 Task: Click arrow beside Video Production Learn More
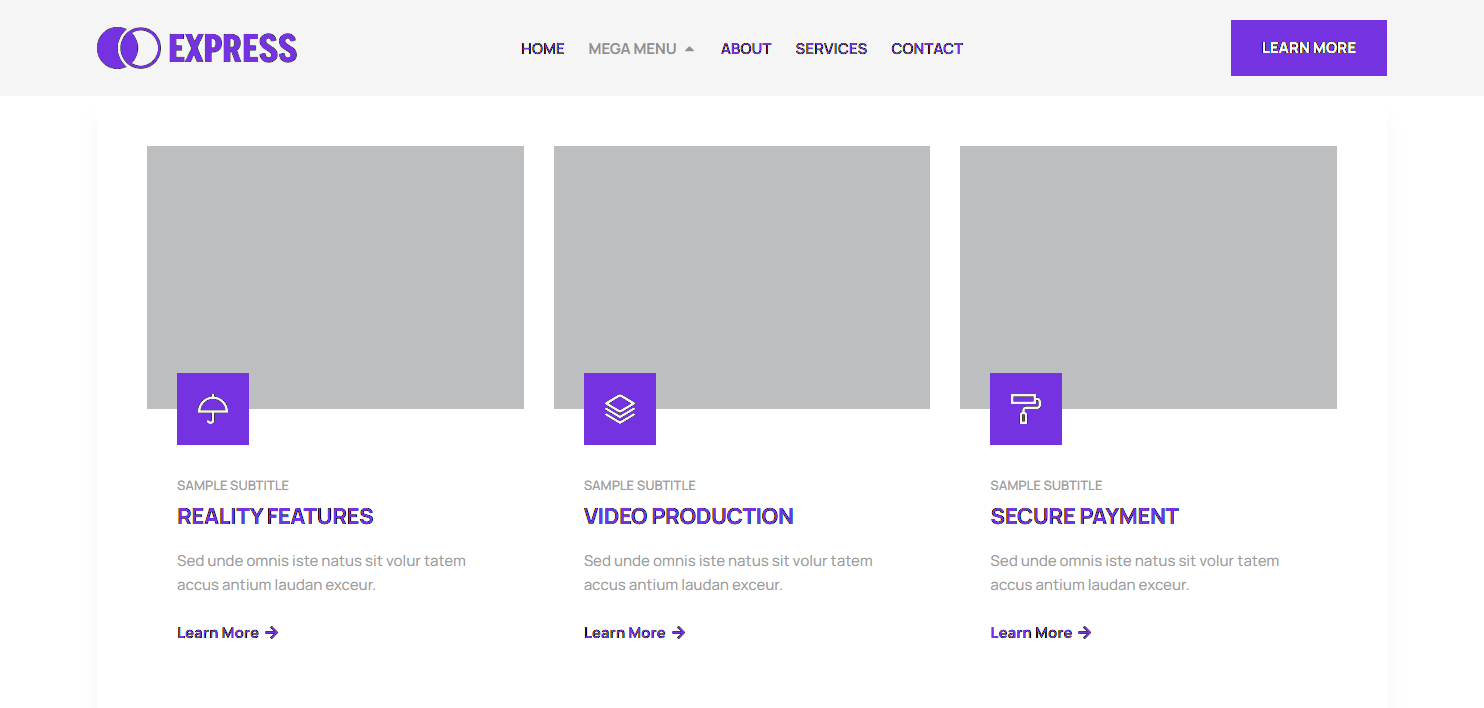[679, 633]
